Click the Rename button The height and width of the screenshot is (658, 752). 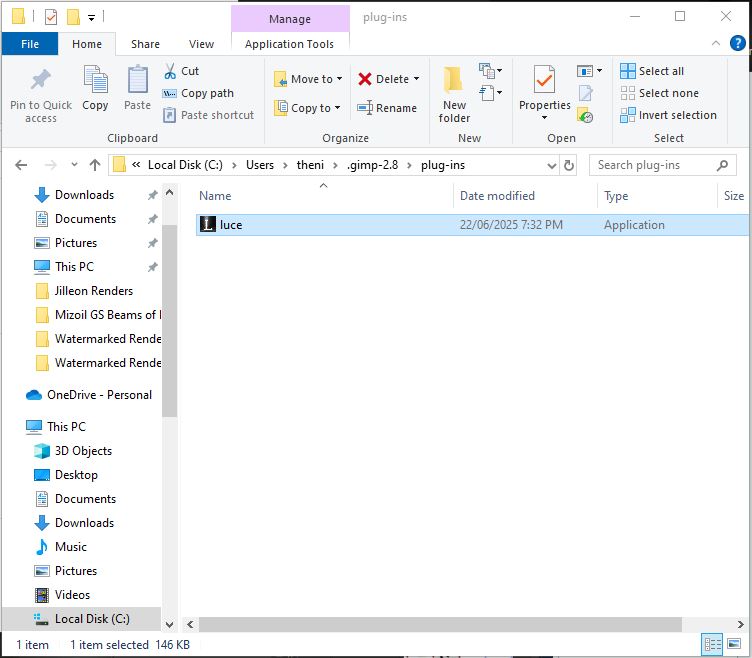(387, 108)
